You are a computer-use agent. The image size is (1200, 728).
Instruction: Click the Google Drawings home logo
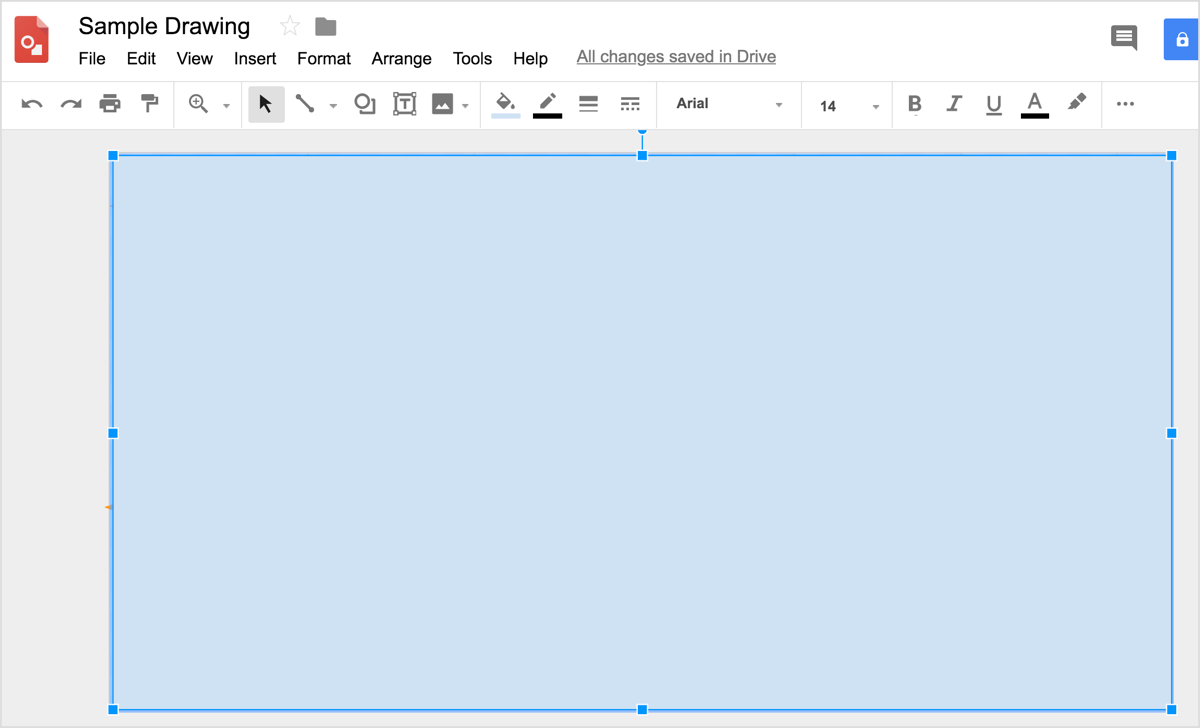point(32,40)
